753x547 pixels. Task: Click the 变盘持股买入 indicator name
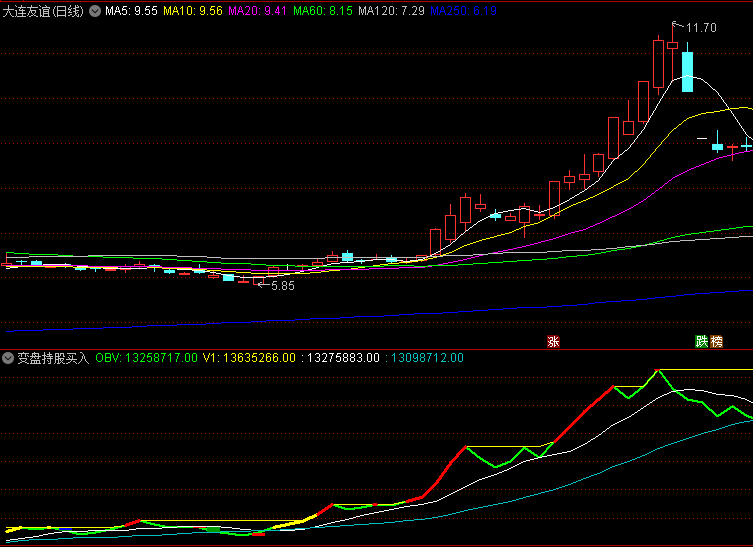pos(53,358)
